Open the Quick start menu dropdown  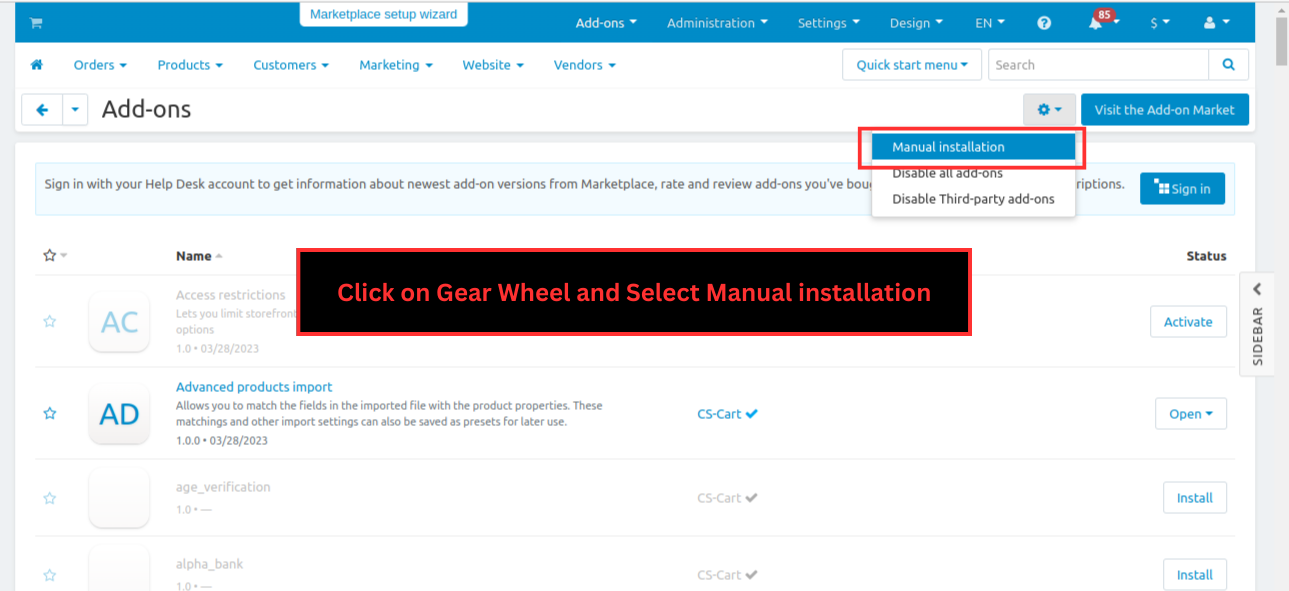912,65
